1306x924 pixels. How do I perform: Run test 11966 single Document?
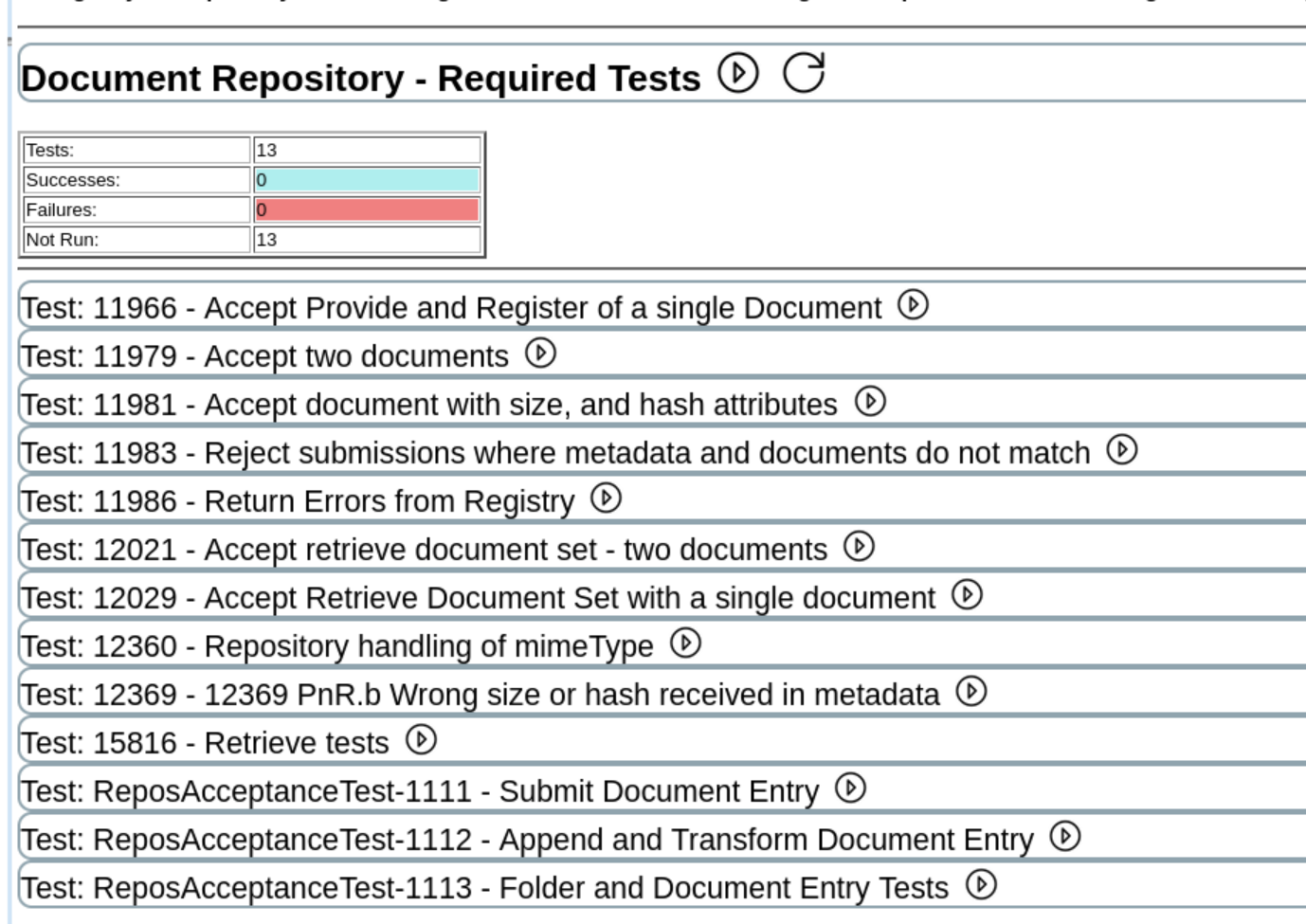(913, 305)
